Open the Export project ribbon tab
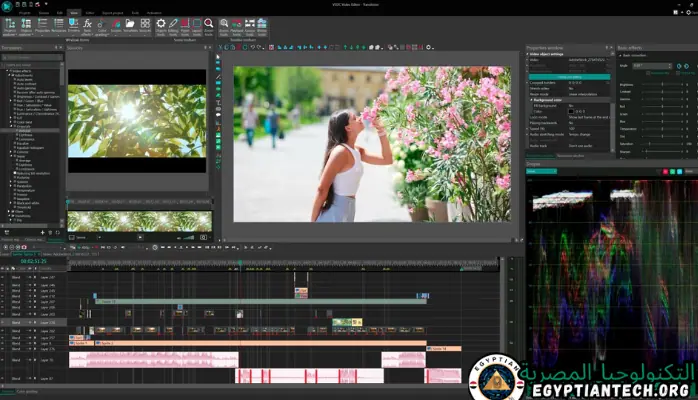698x400 pixels. tap(113, 13)
